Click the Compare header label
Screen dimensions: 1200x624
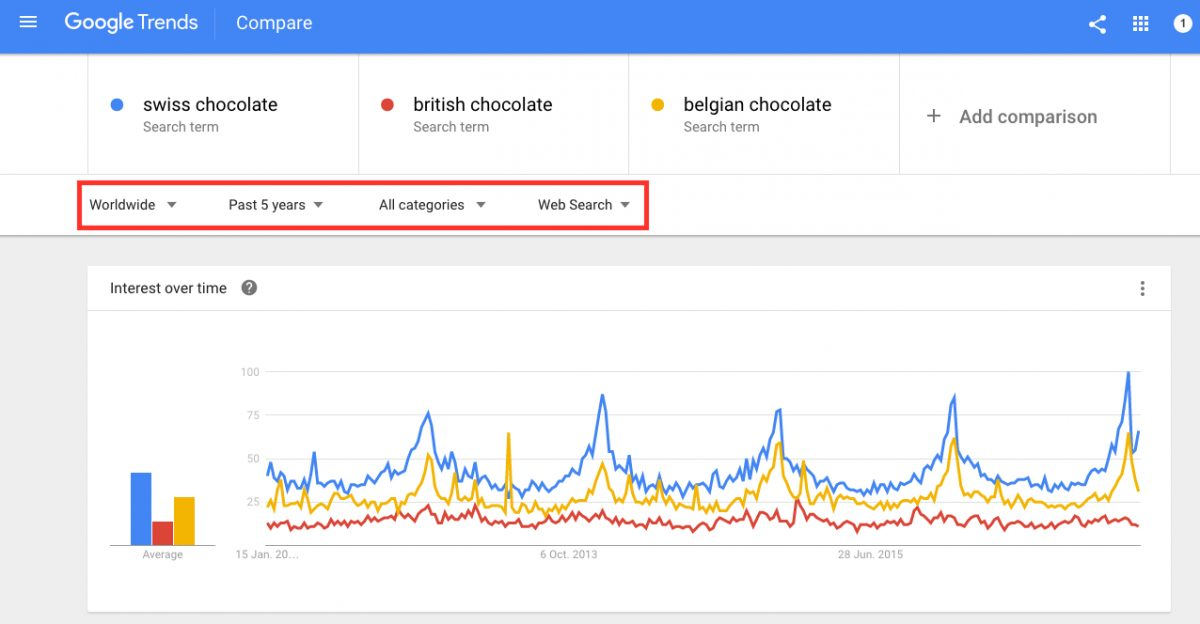[x=274, y=23]
